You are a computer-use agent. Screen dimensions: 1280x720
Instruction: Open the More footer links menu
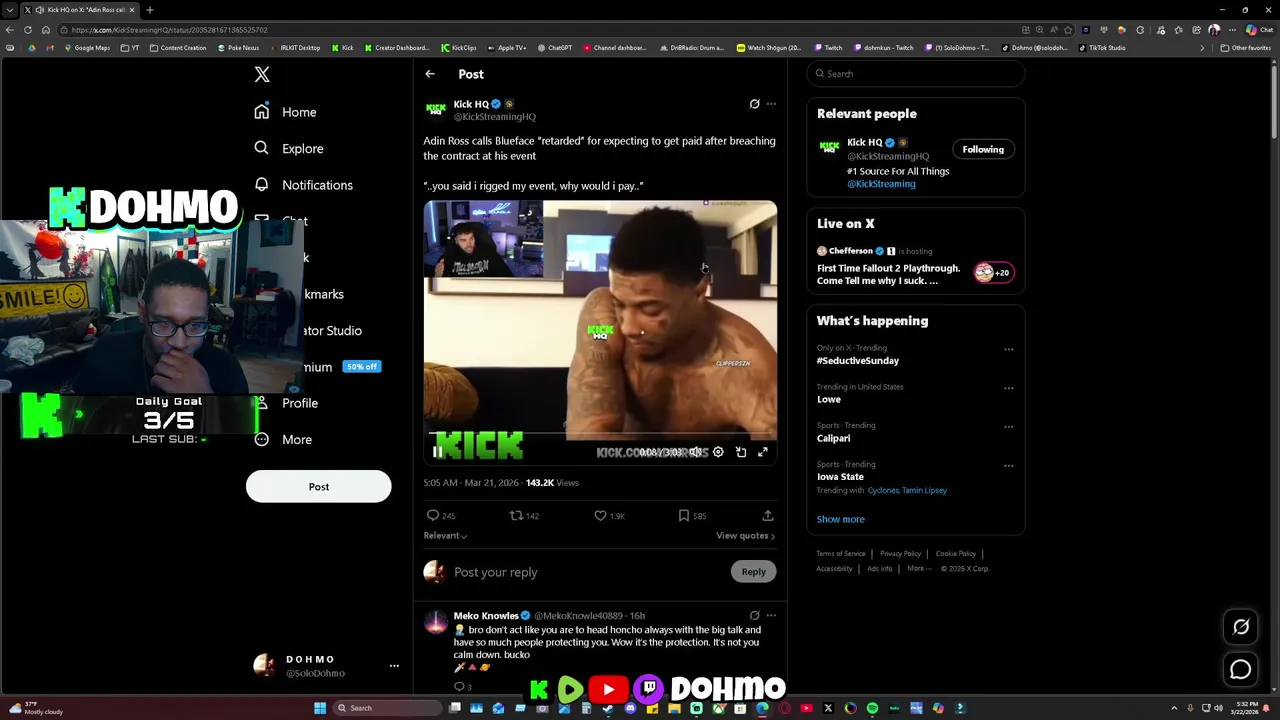(x=919, y=568)
